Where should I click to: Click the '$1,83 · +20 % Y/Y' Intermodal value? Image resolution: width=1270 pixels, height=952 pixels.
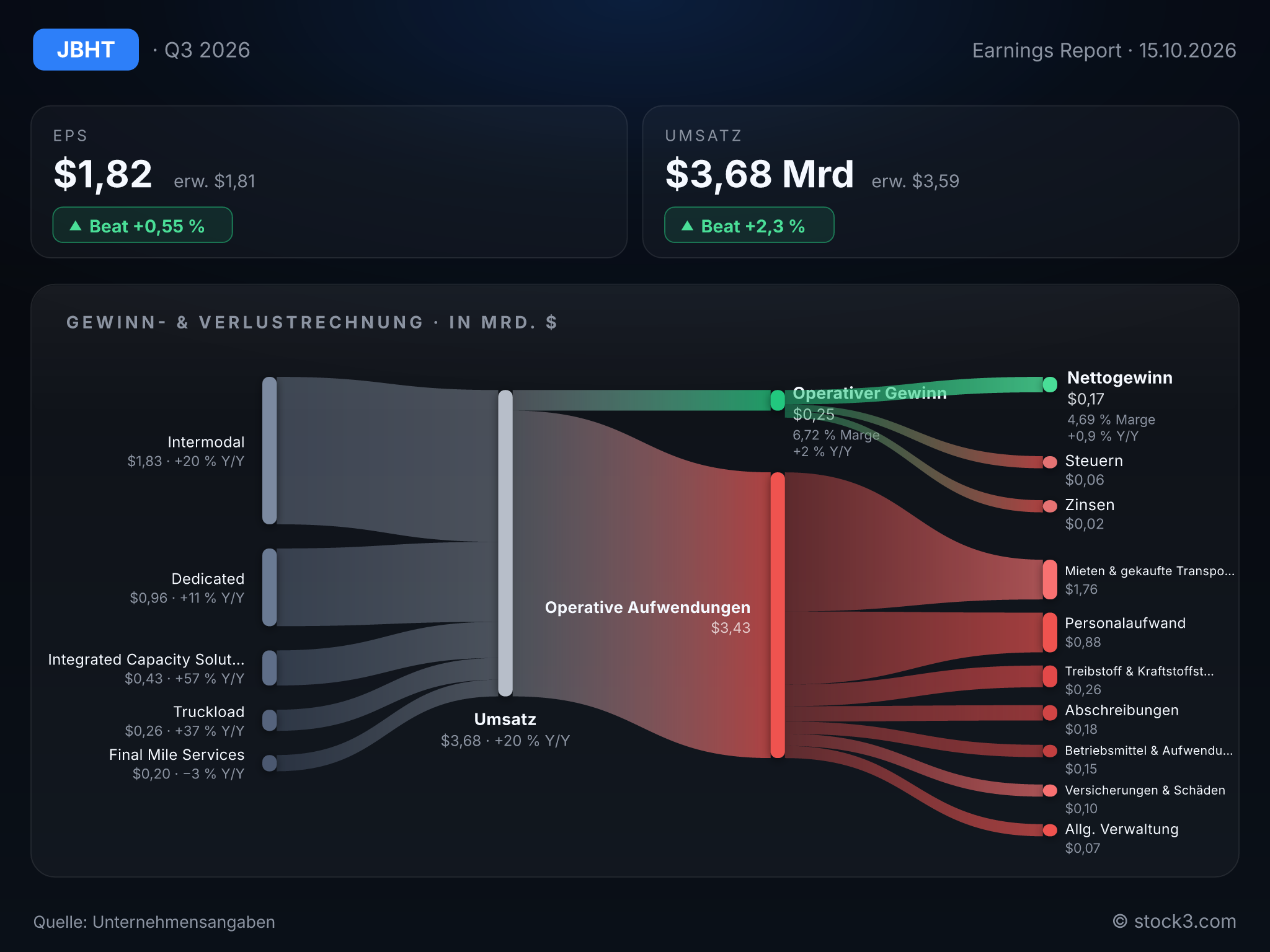[186, 461]
